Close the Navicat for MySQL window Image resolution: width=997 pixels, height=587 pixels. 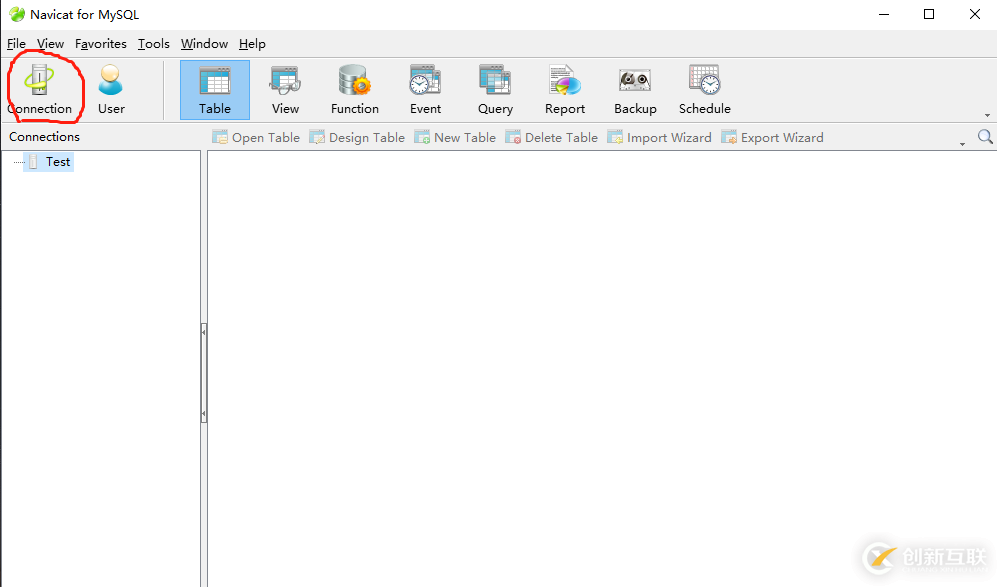tap(975, 14)
